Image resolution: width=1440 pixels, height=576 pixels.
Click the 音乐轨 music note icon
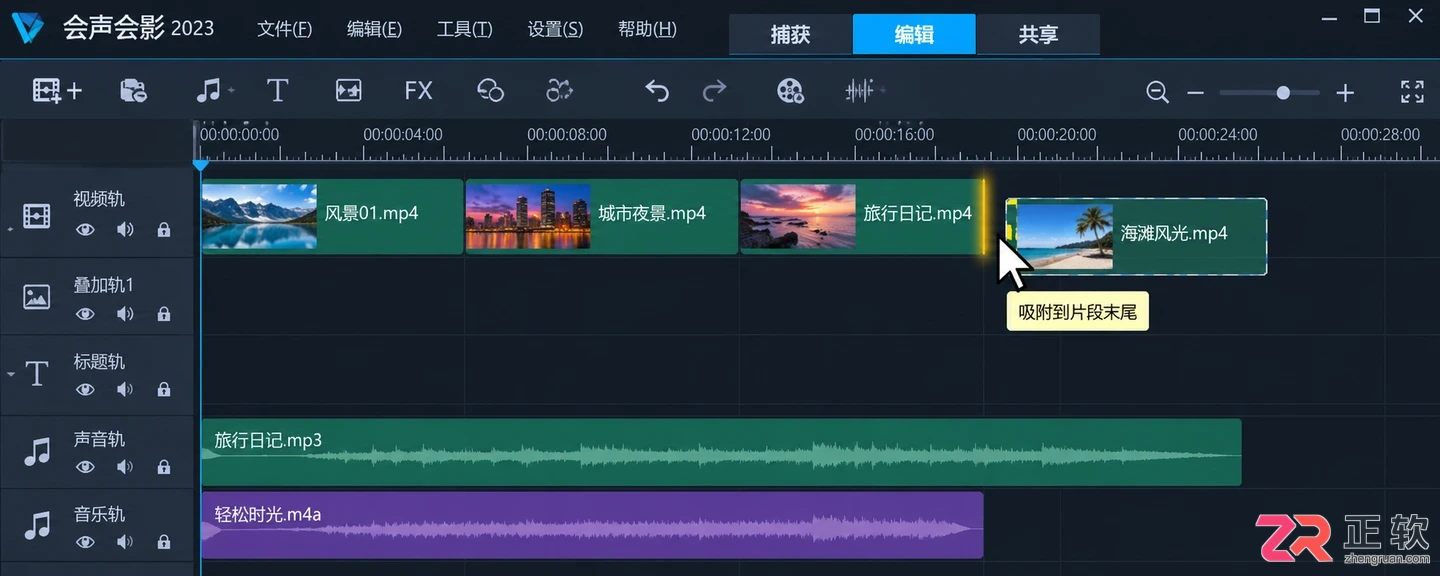(37, 526)
